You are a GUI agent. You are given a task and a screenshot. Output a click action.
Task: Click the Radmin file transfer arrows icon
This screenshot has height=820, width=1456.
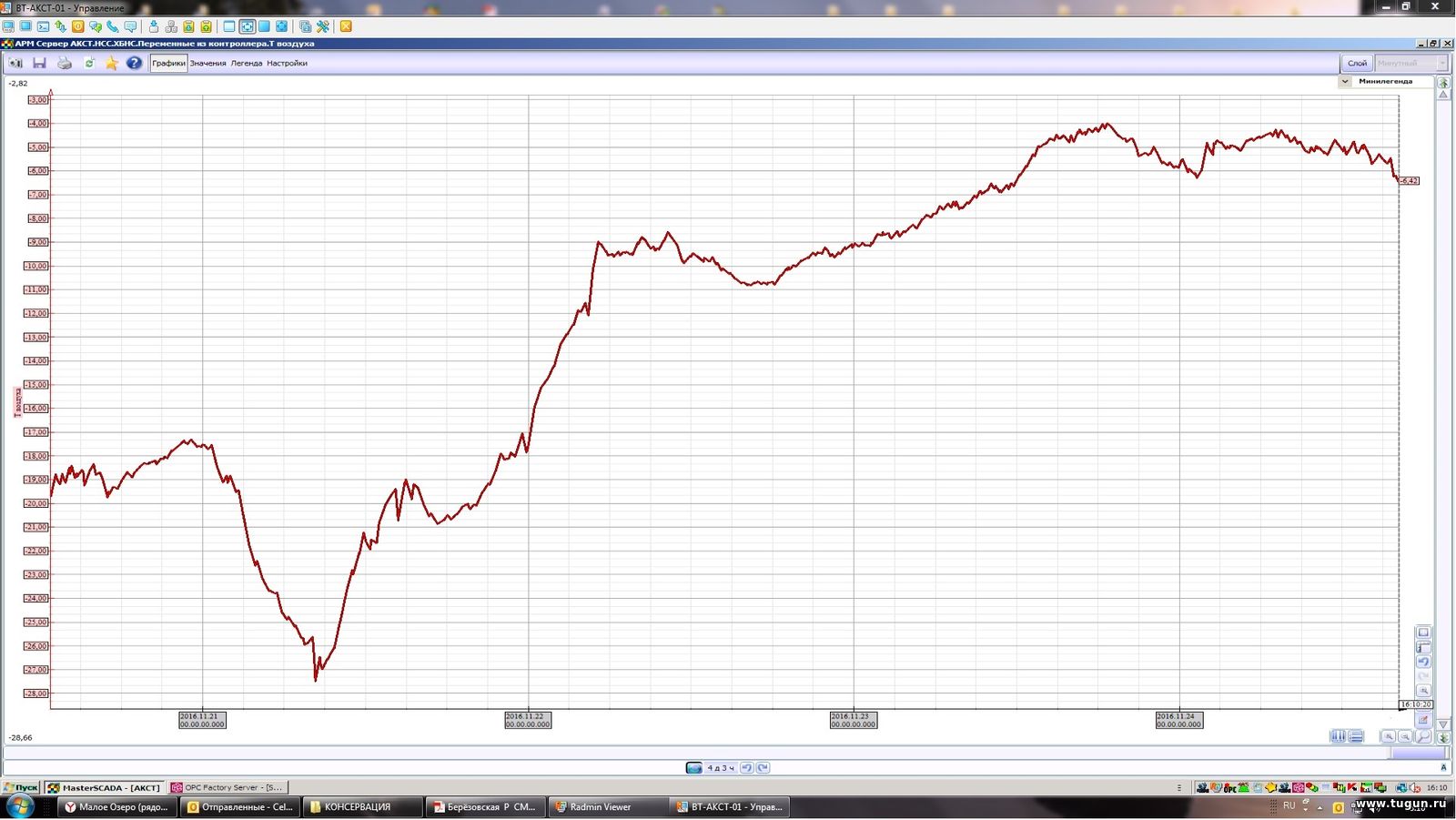point(61,26)
